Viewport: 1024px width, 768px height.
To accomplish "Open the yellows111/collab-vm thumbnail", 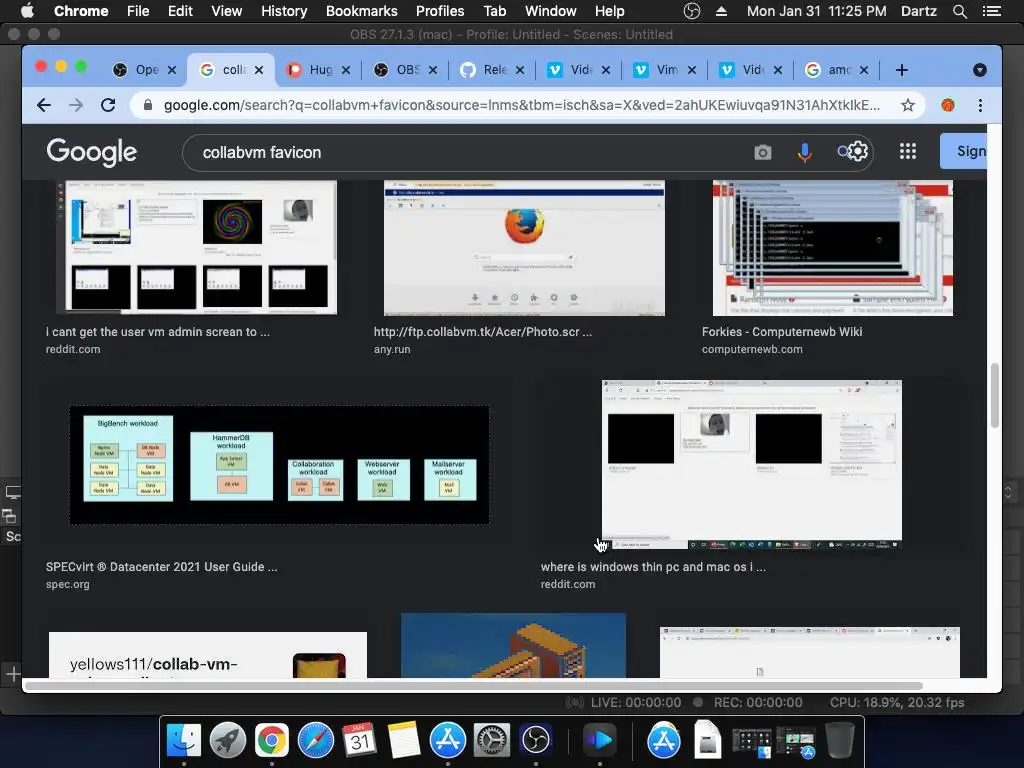I will [208, 654].
